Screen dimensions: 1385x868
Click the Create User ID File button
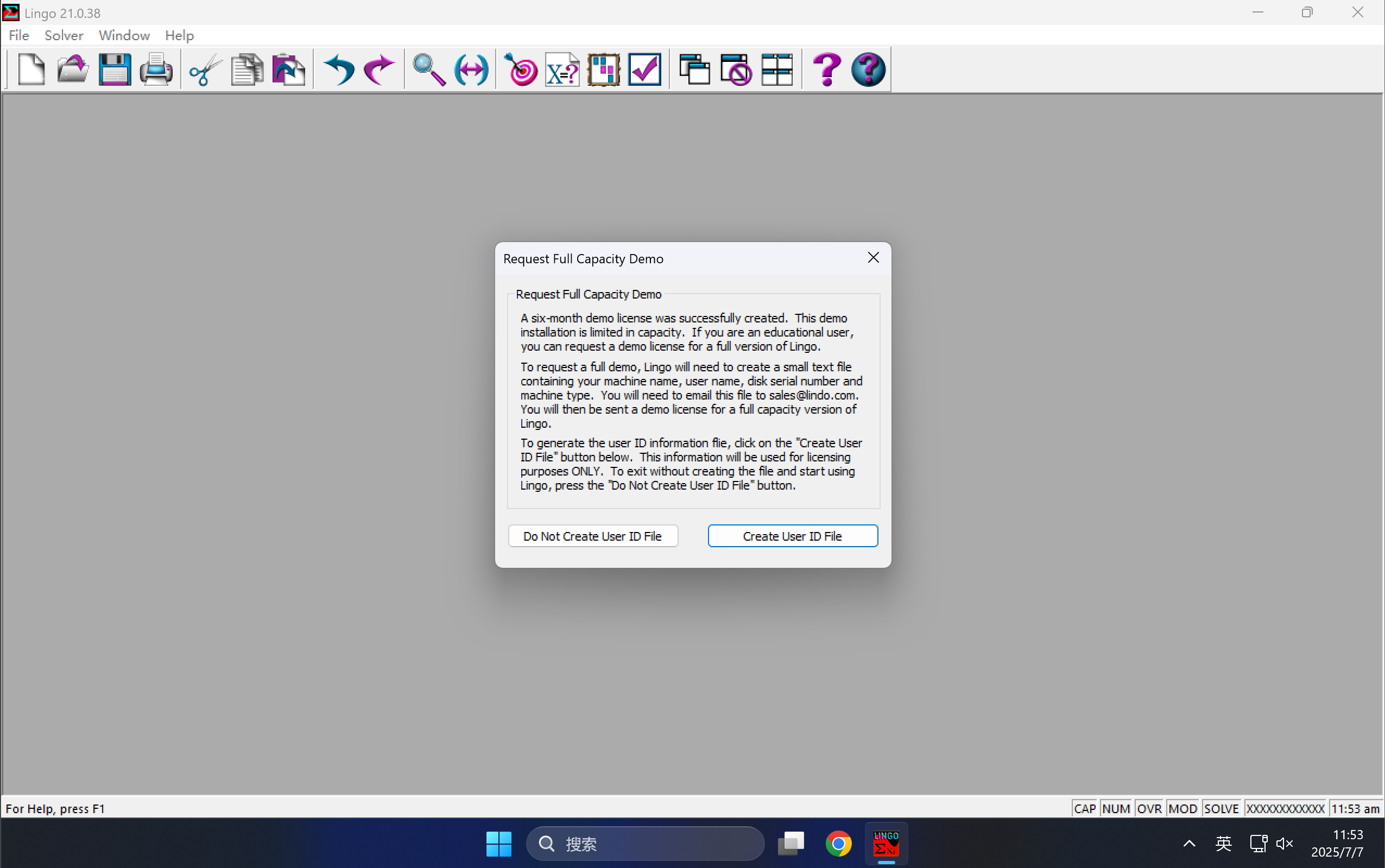click(793, 536)
